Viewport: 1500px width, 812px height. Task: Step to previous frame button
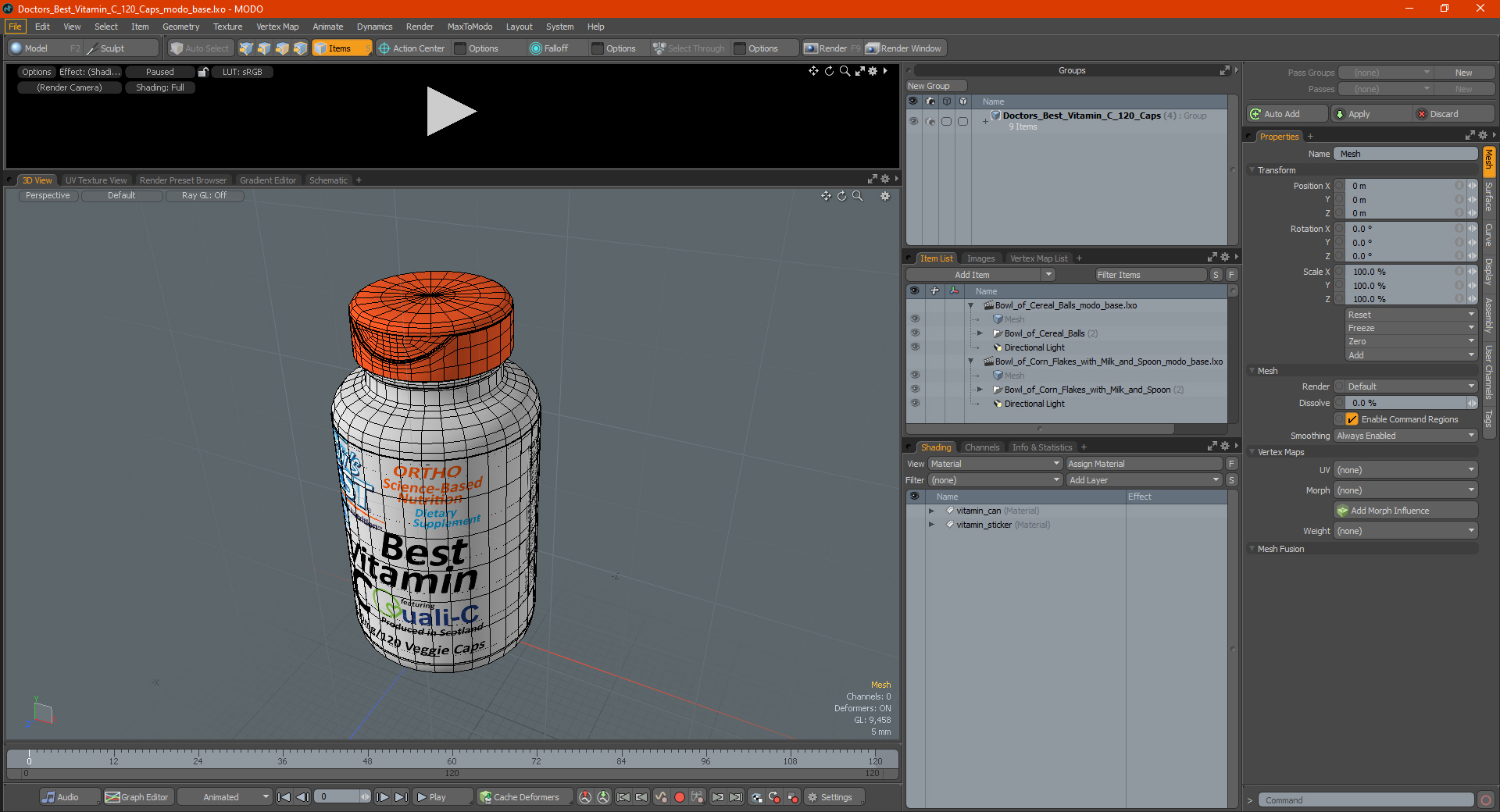pyautogui.click(x=302, y=797)
